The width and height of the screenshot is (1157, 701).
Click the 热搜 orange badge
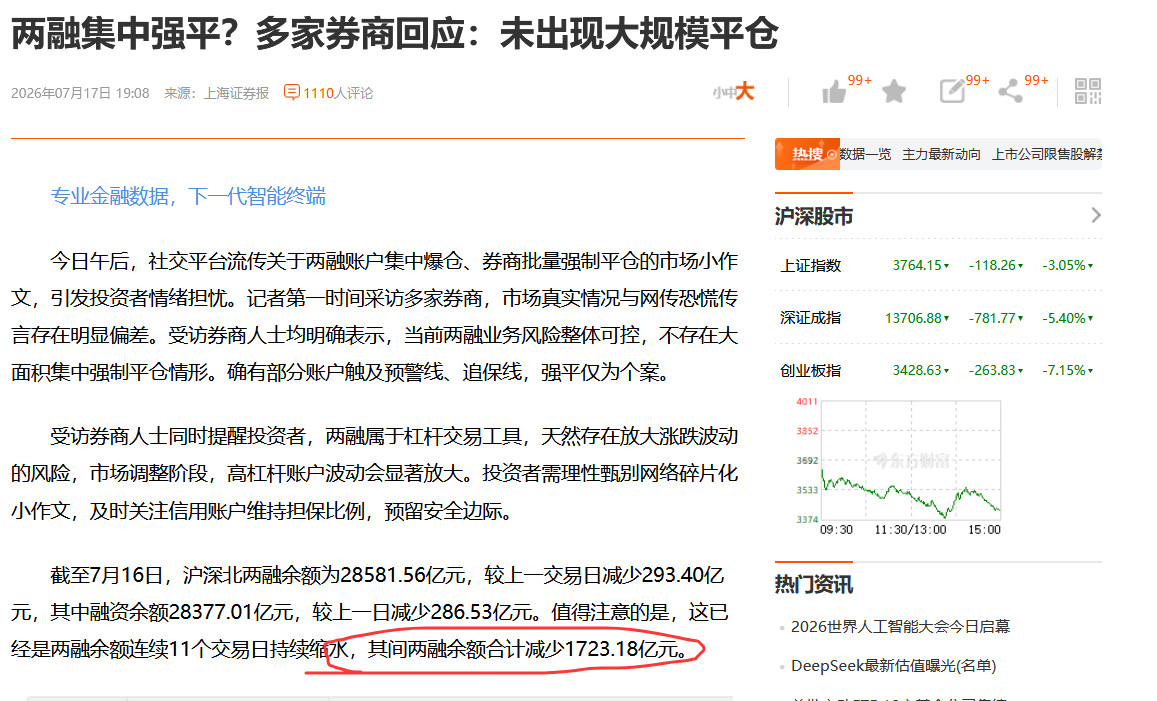tap(807, 154)
